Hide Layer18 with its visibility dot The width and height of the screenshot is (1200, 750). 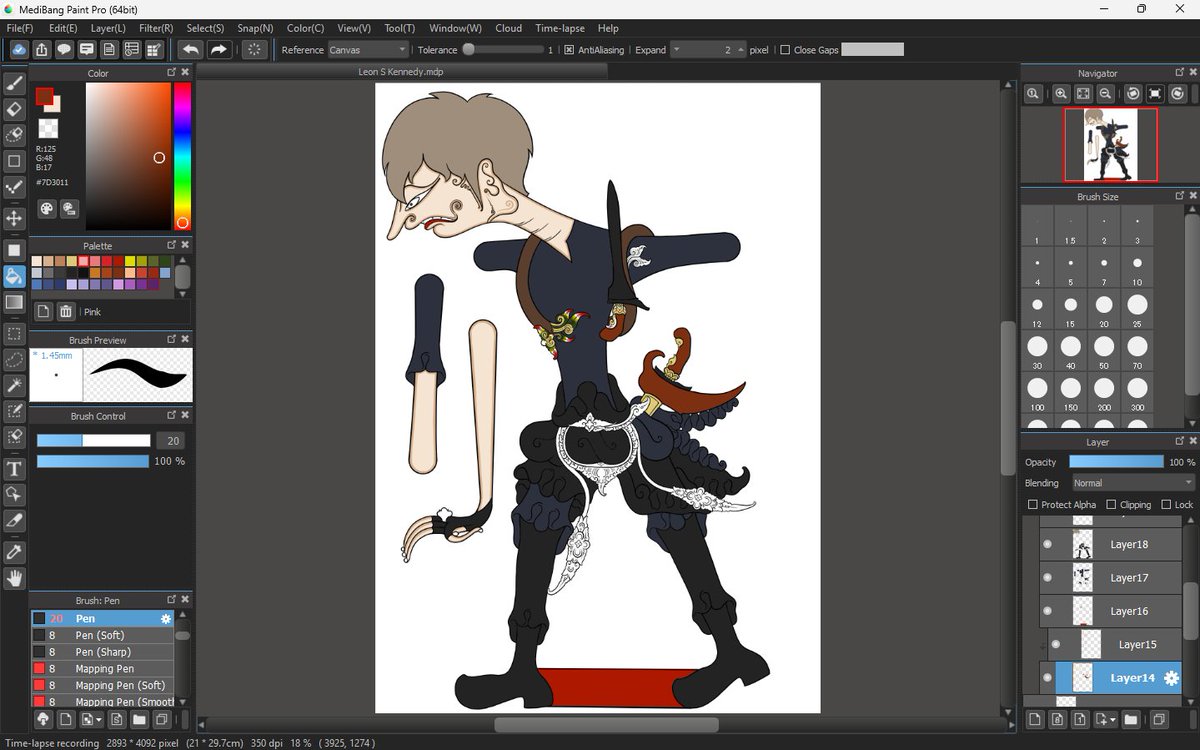[1047, 544]
